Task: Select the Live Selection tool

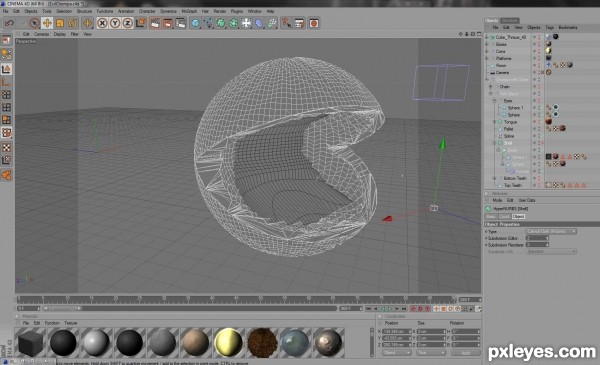Action: 34,23
